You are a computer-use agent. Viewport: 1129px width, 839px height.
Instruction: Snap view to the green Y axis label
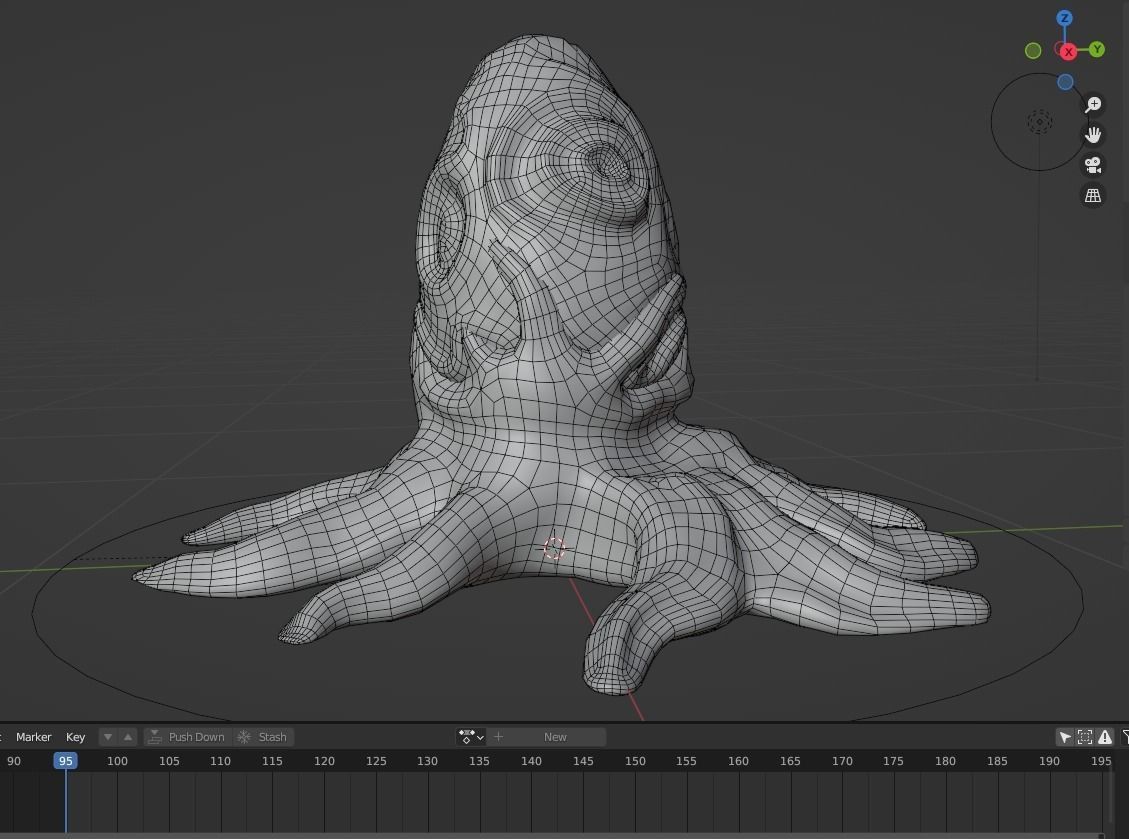pos(1097,49)
